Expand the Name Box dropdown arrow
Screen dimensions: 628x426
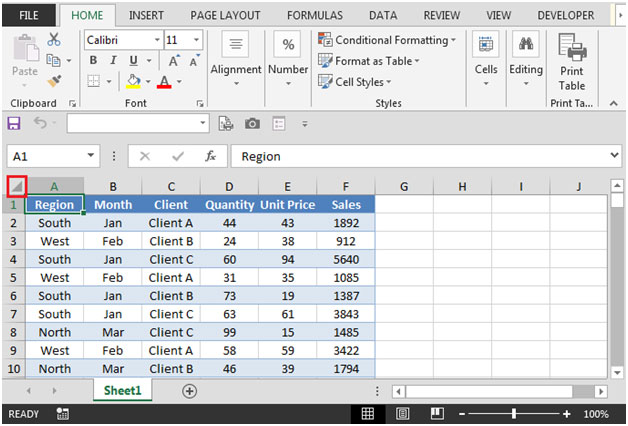(91, 157)
